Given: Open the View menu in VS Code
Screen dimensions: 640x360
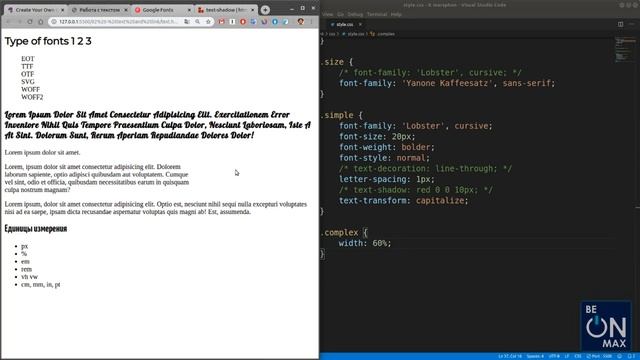Looking at the screenshot, I should click(328, 14).
